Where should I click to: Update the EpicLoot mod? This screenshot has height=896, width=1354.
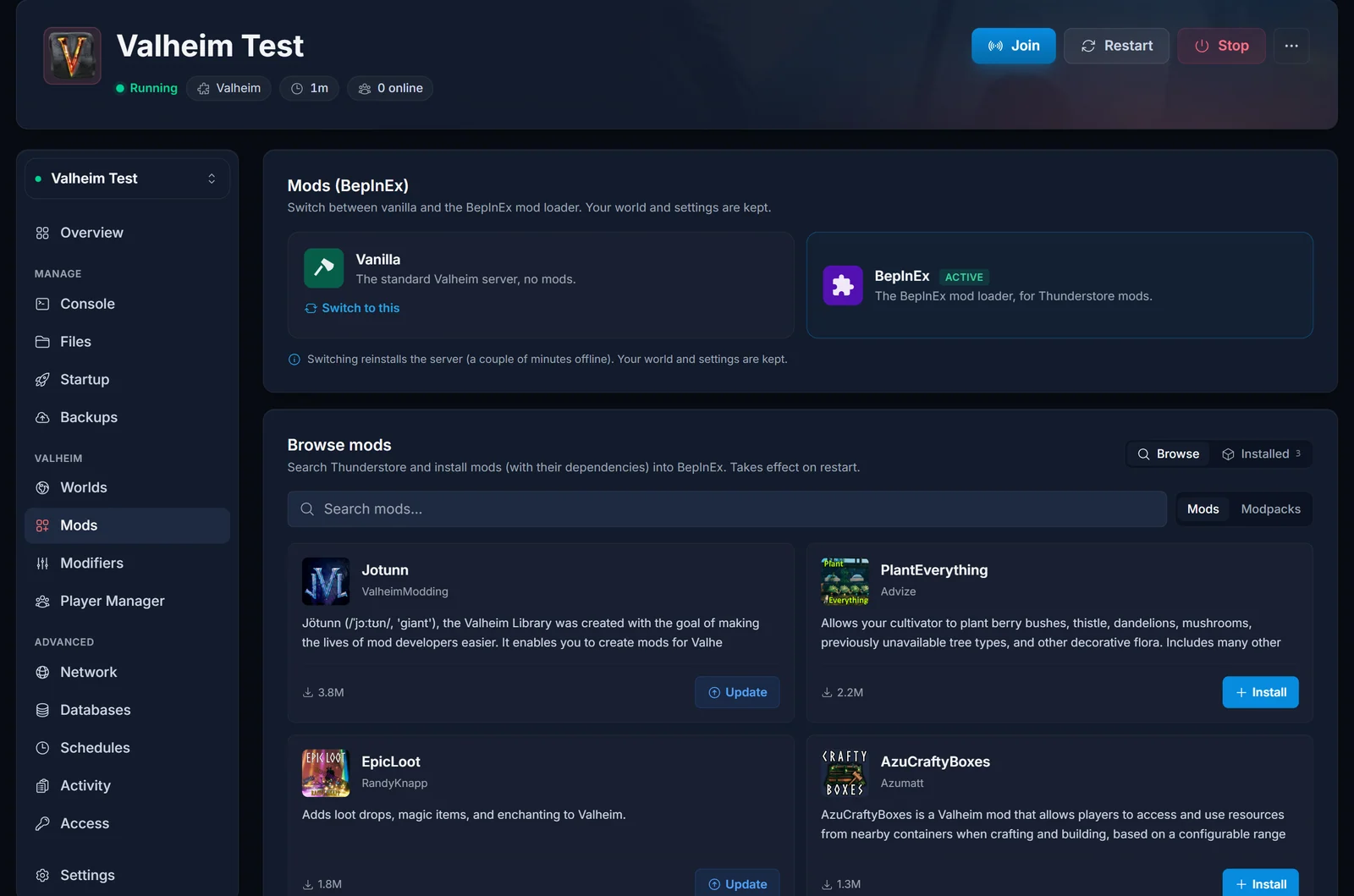[x=738, y=882]
